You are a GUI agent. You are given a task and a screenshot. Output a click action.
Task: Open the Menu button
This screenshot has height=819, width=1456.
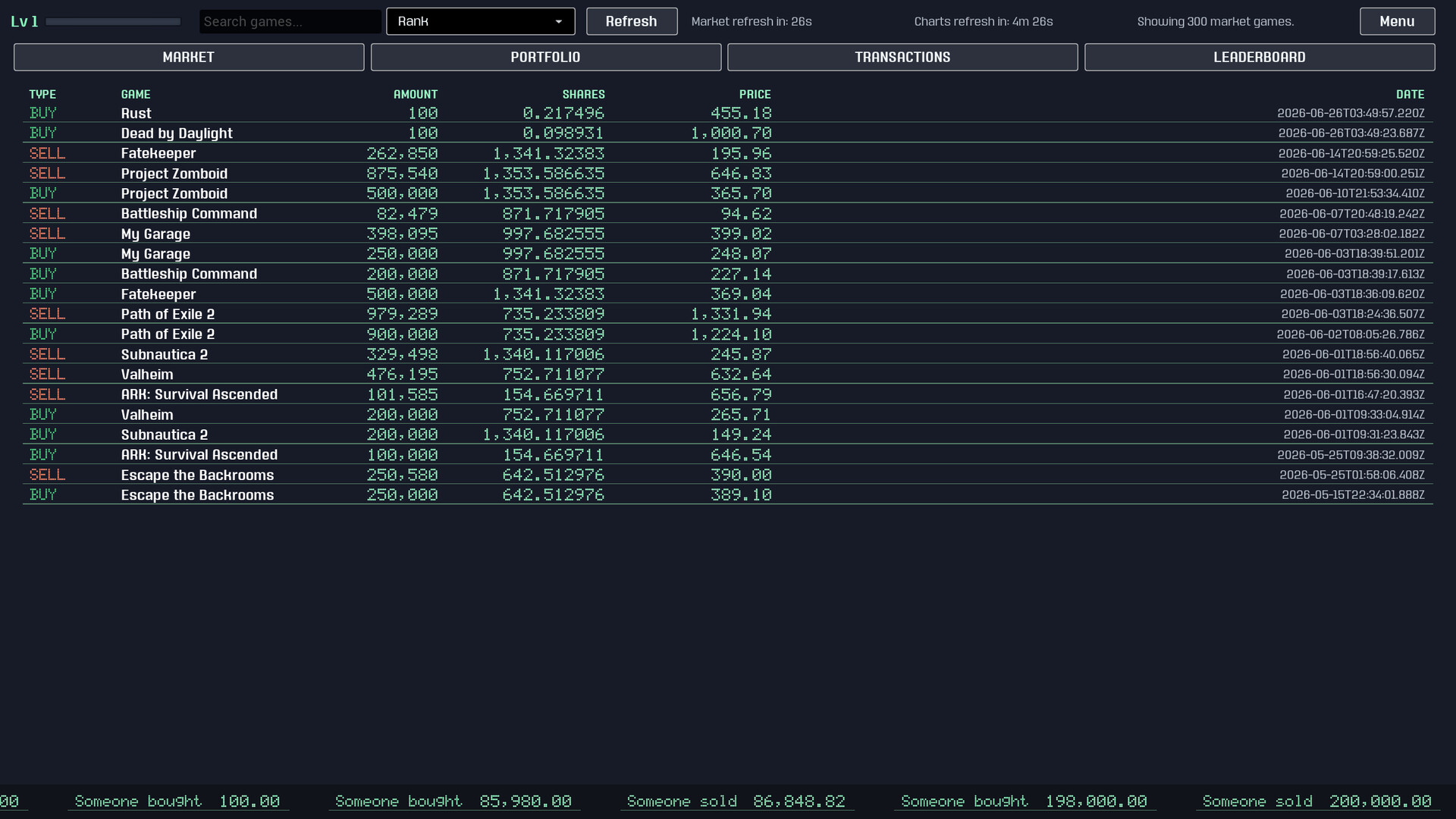pos(1397,21)
